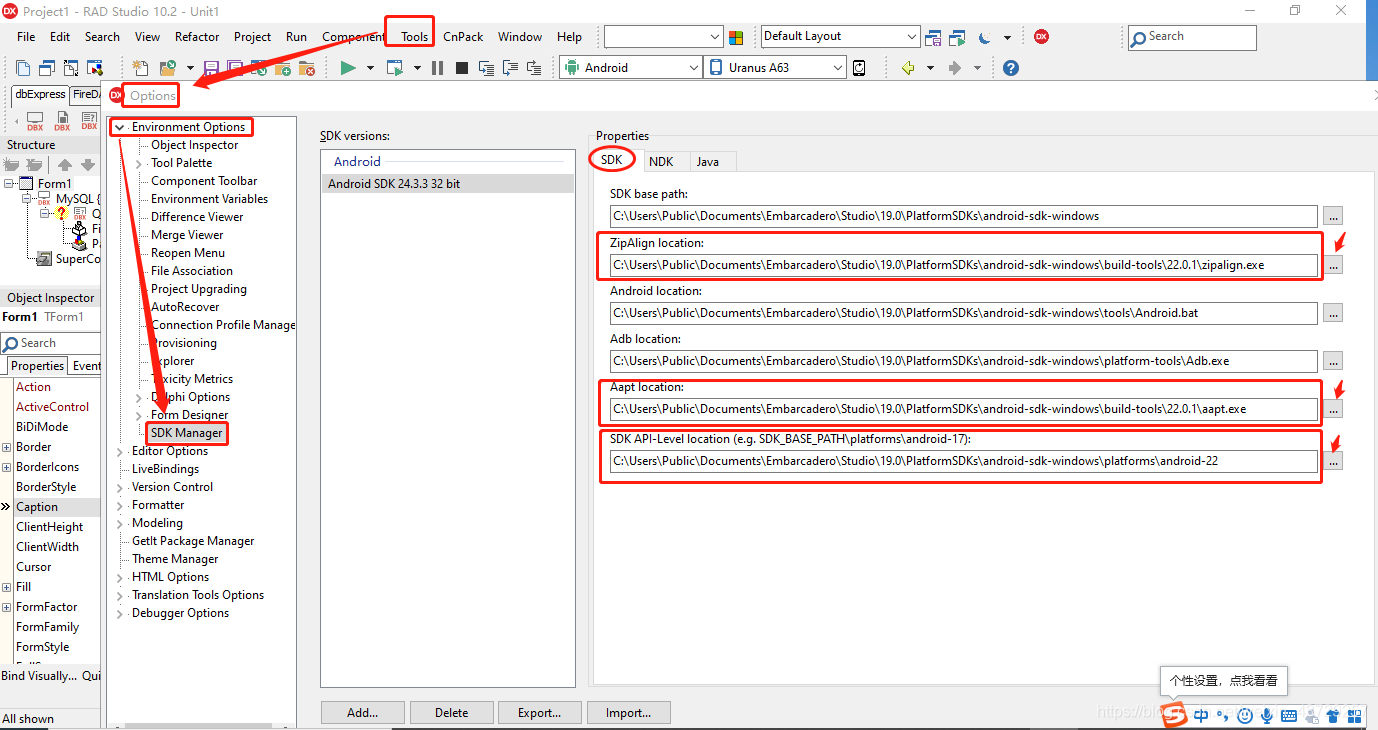Select Theme Manager in options tree
This screenshot has width=1378, height=730.
click(175, 559)
